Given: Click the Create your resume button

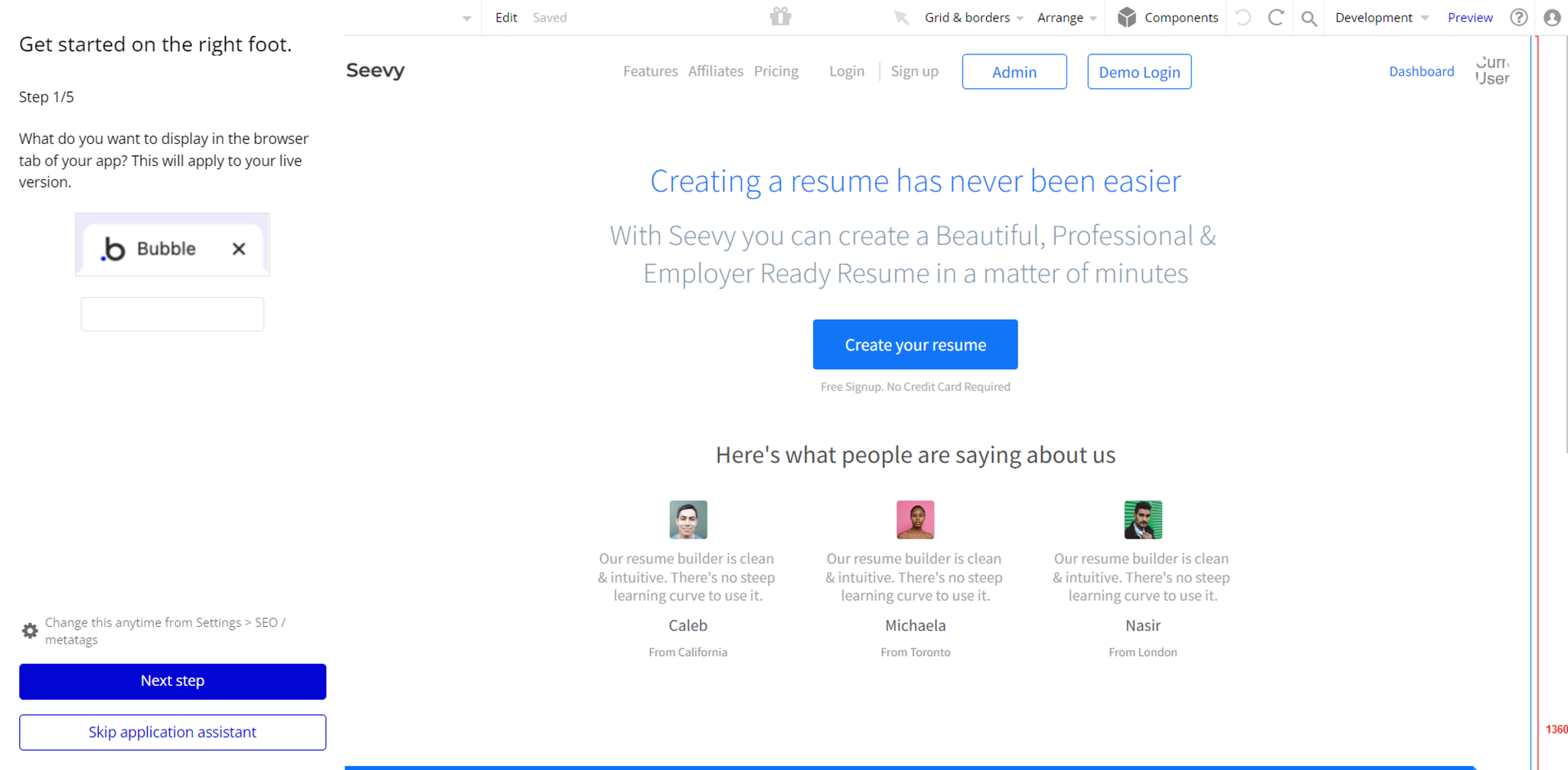Looking at the screenshot, I should pyautogui.click(x=915, y=344).
